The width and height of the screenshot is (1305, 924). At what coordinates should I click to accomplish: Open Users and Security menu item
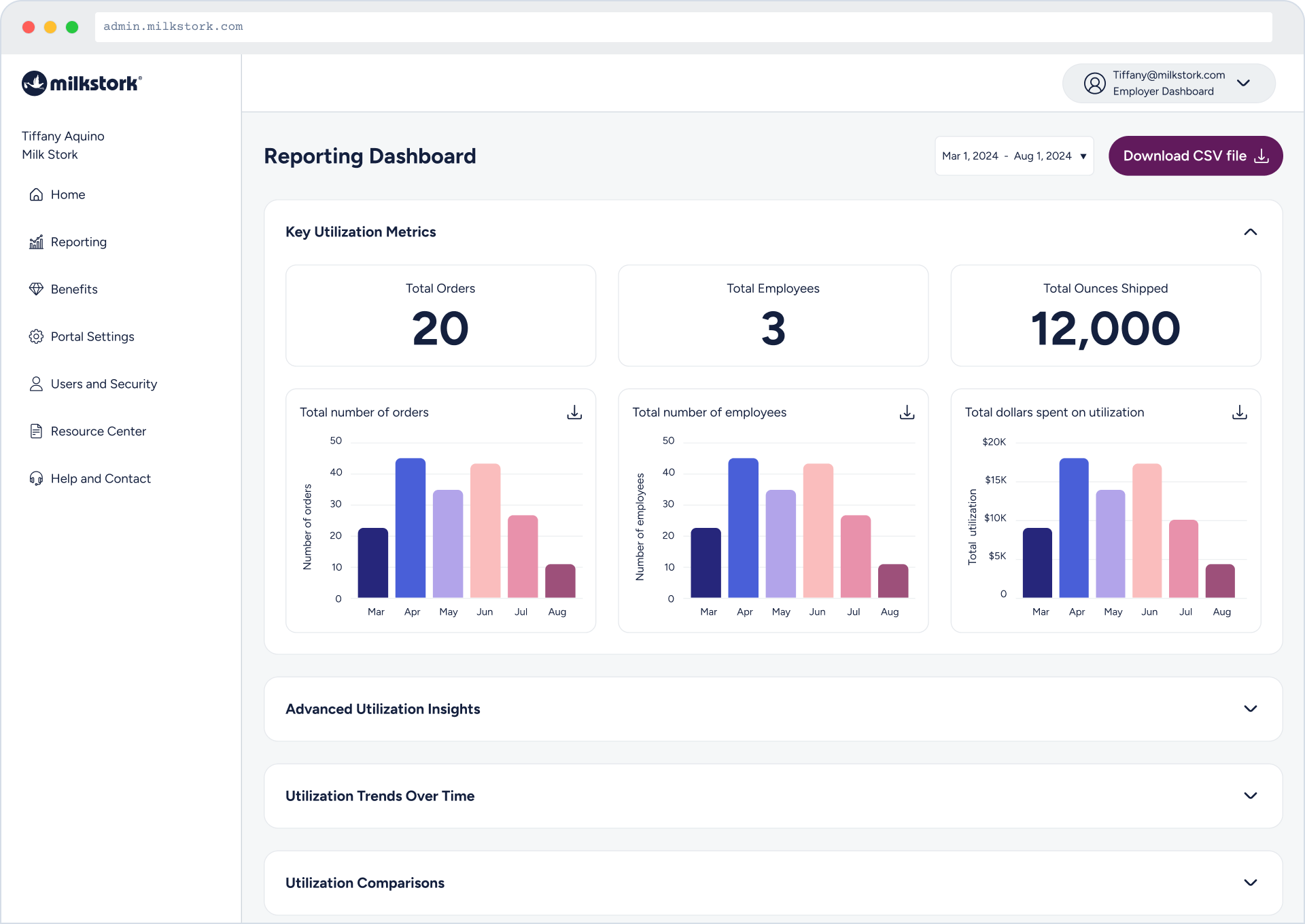point(103,385)
